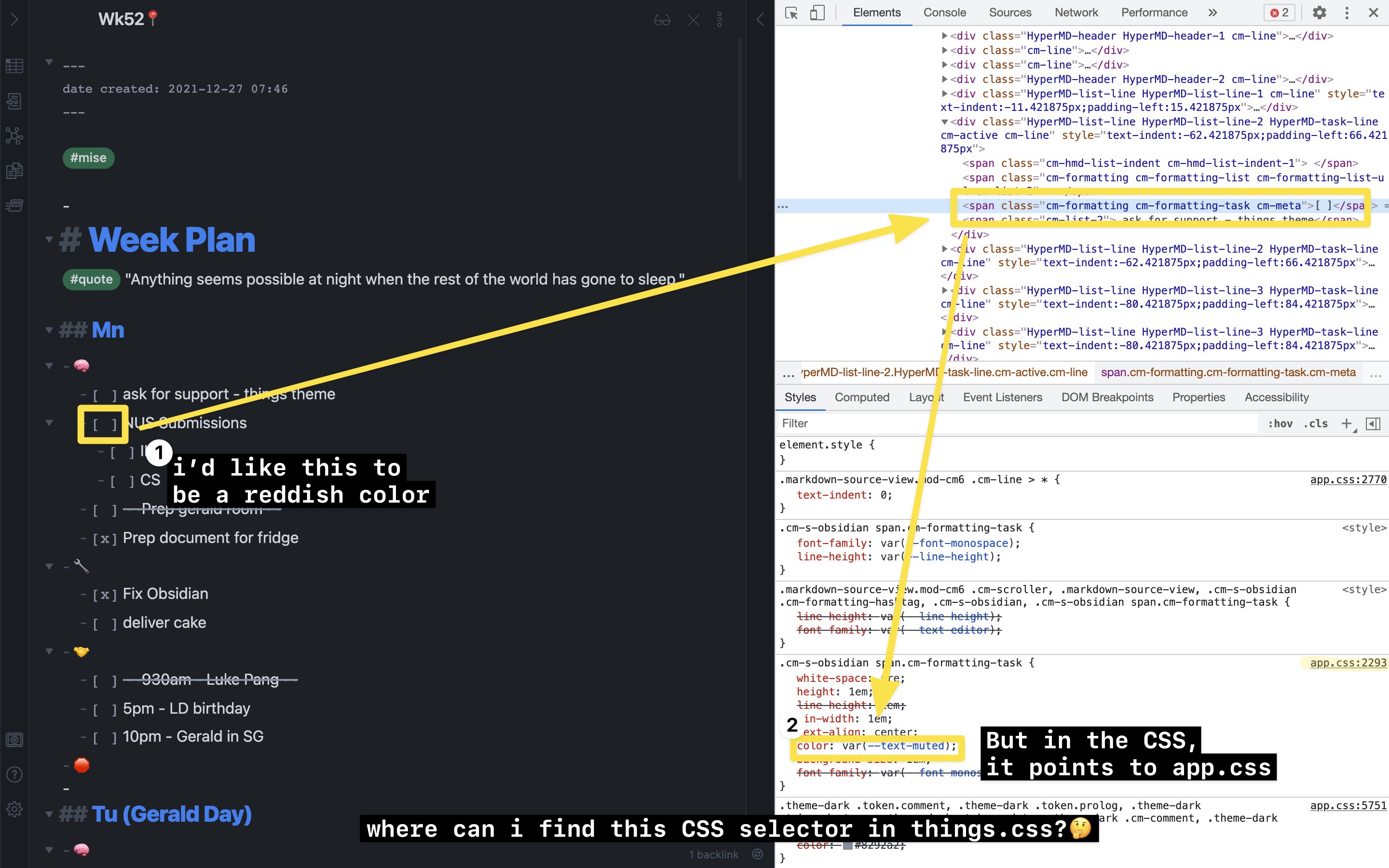Screen dimensions: 1389x868
Task: Fold the Tu (Gerald Day) heading
Action: [x=49, y=814]
